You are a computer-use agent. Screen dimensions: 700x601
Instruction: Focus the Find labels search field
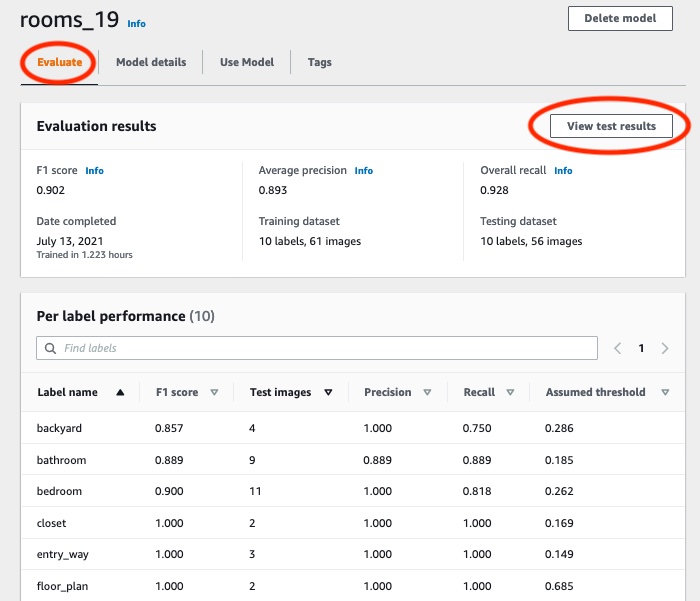coord(320,348)
